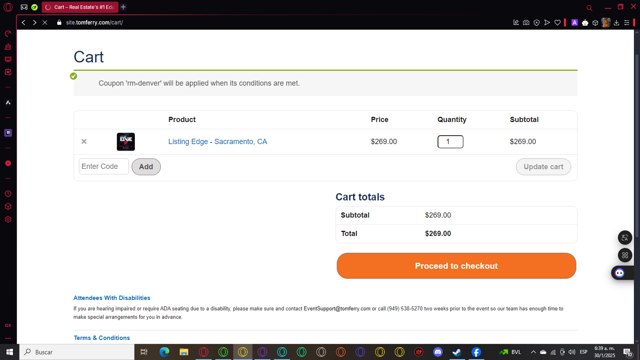
Task: Open Facebook from taskbar
Action: click(x=476, y=352)
